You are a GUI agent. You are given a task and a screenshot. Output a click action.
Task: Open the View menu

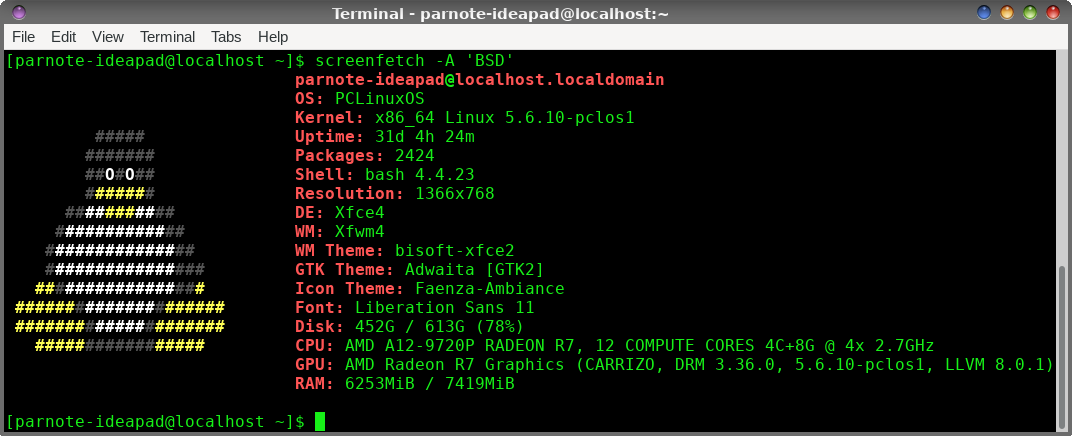[x=108, y=37]
